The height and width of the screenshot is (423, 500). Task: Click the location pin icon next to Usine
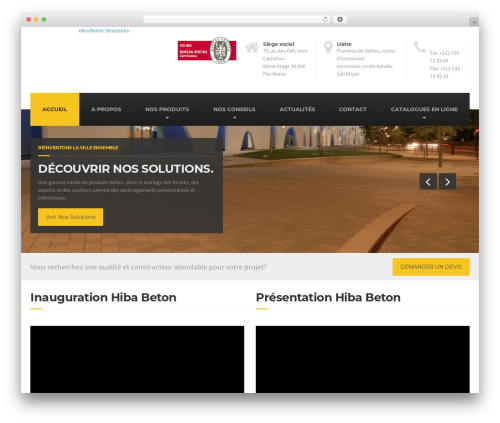click(x=328, y=47)
